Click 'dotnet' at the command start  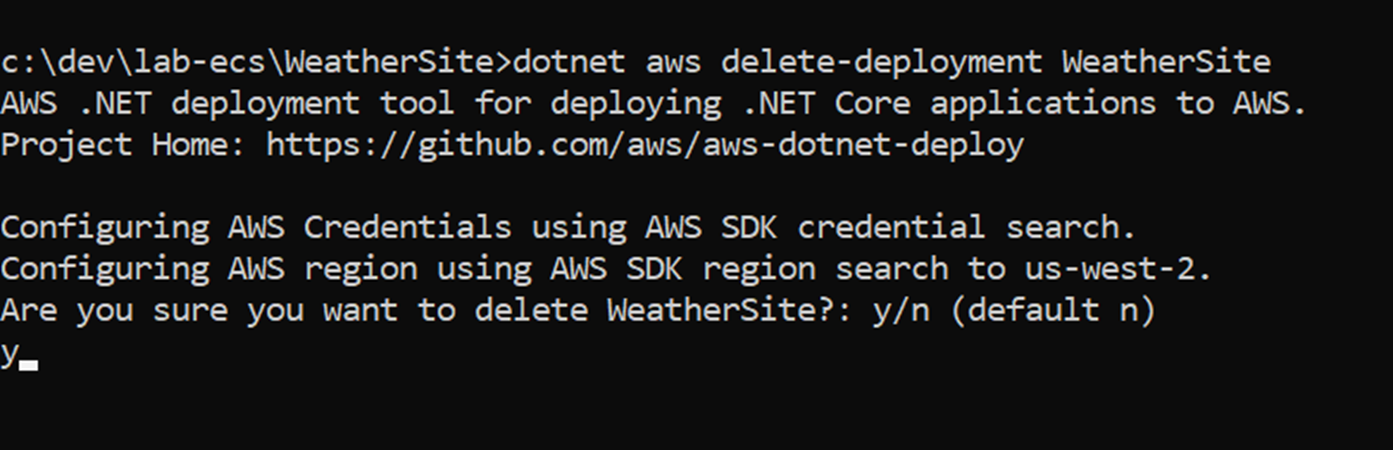click(x=568, y=62)
